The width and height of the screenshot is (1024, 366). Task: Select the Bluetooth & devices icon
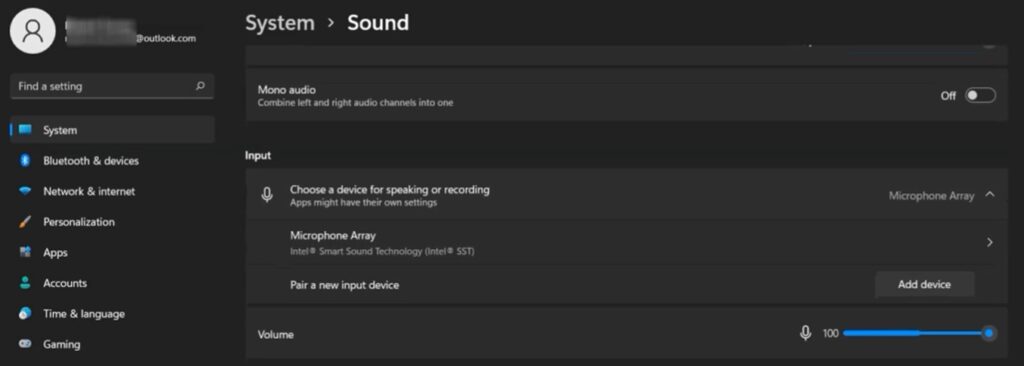tap(25, 161)
